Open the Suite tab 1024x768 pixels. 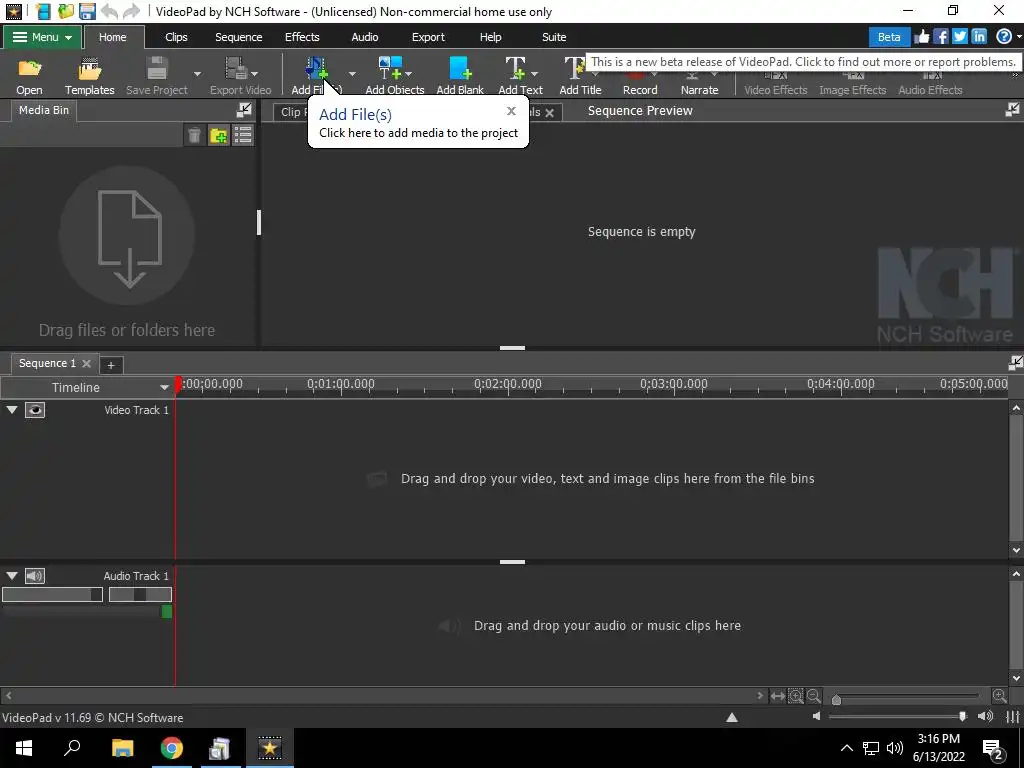(x=554, y=37)
